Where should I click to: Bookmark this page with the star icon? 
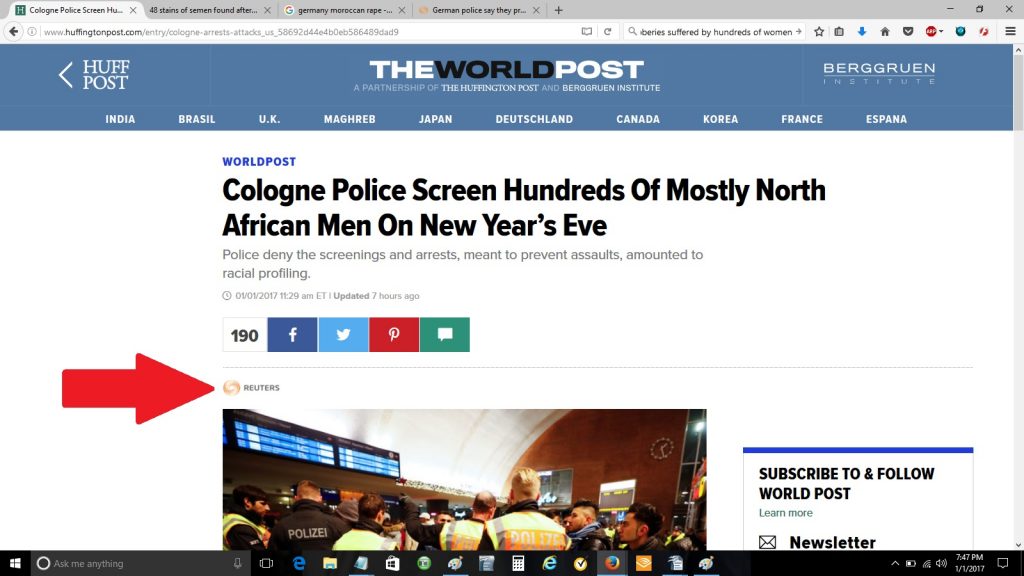(819, 31)
